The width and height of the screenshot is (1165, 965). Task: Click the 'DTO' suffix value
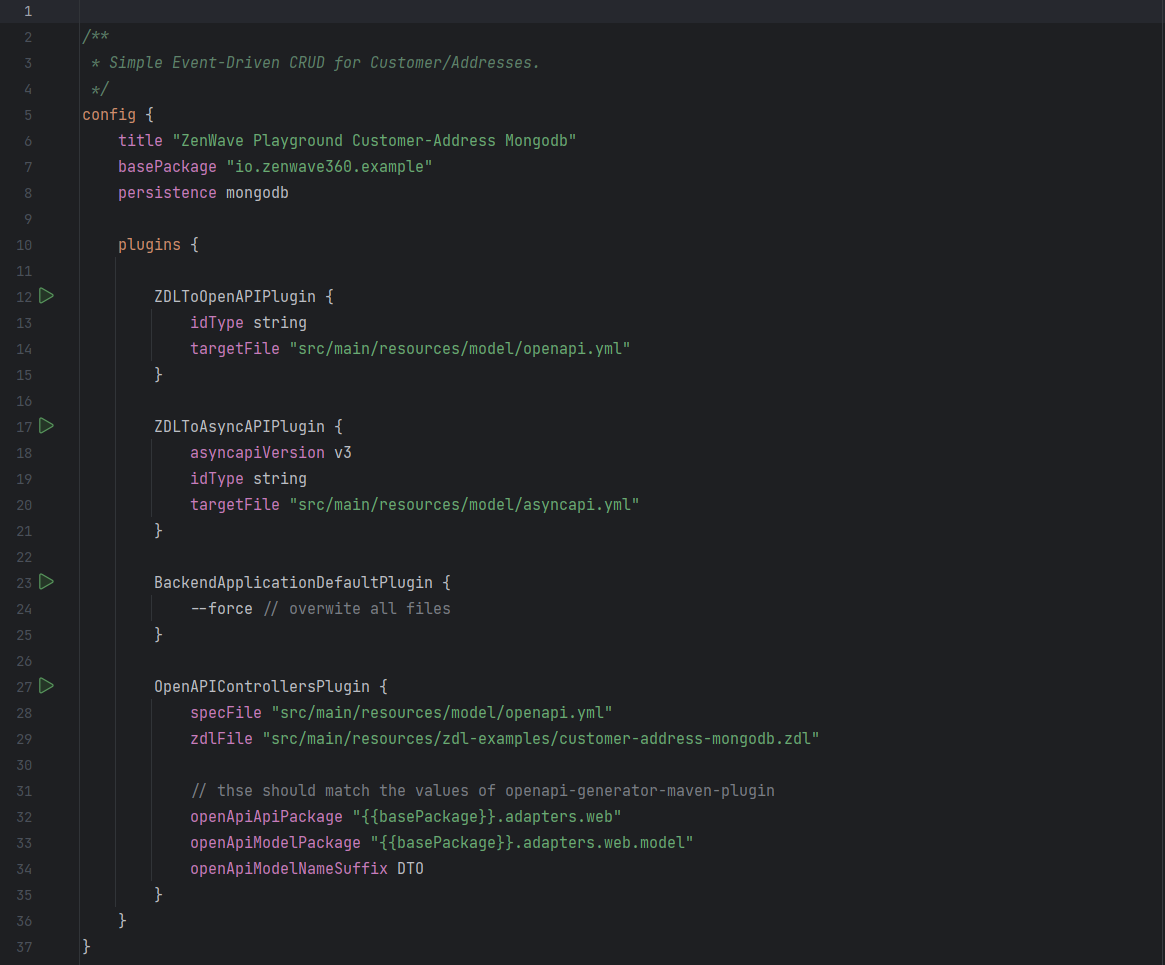pyautogui.click(x=410, y=868)
